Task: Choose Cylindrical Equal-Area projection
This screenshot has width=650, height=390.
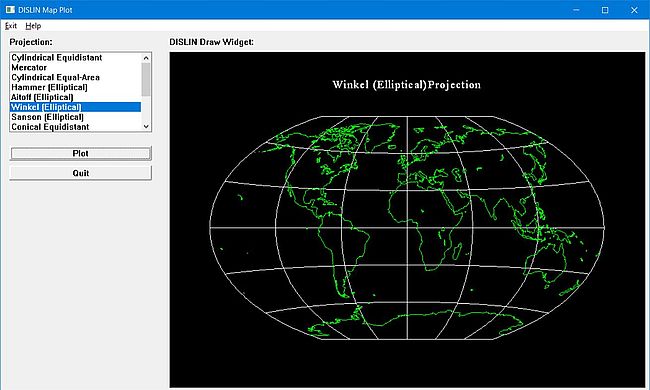Action: tap(75, 78)
